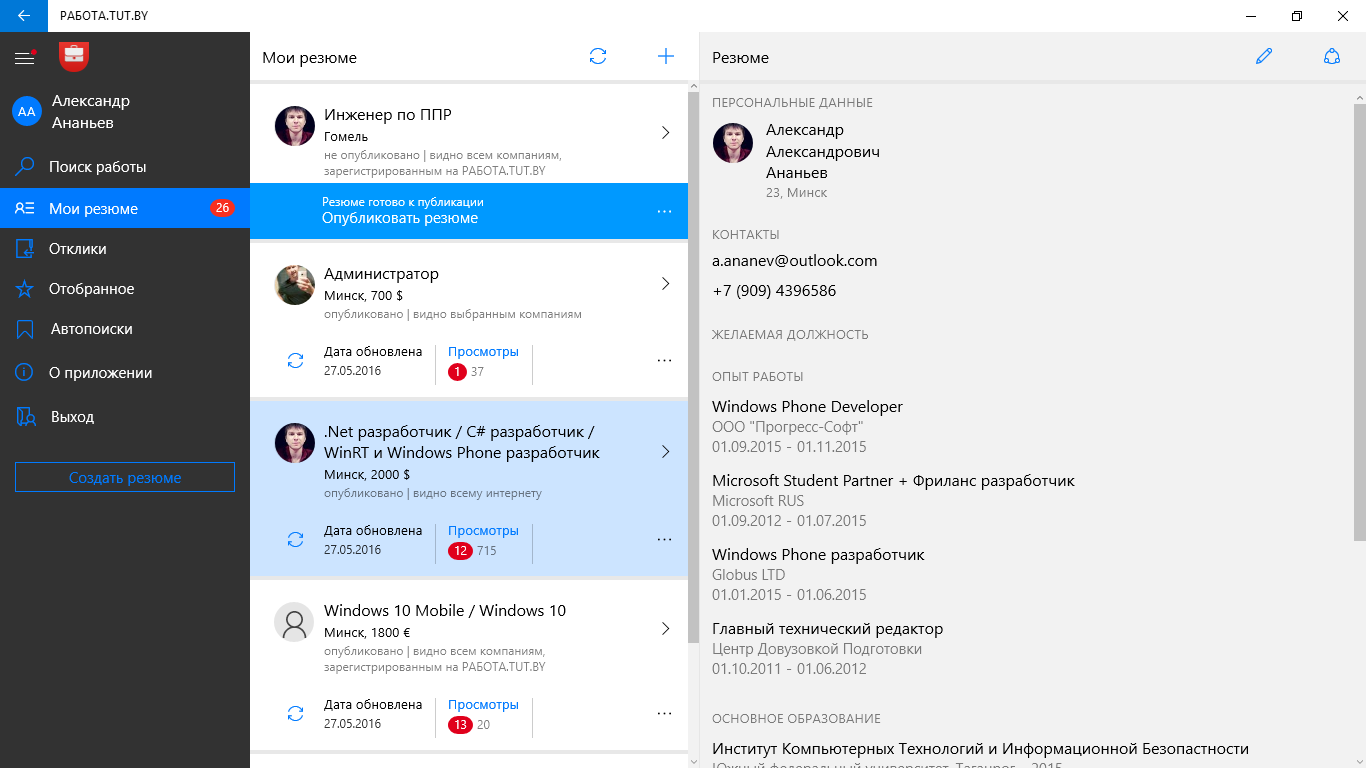Refresh update date of Администратор resume
Viewport: 1366px width, 768px height.
click(x=295, y=361)
